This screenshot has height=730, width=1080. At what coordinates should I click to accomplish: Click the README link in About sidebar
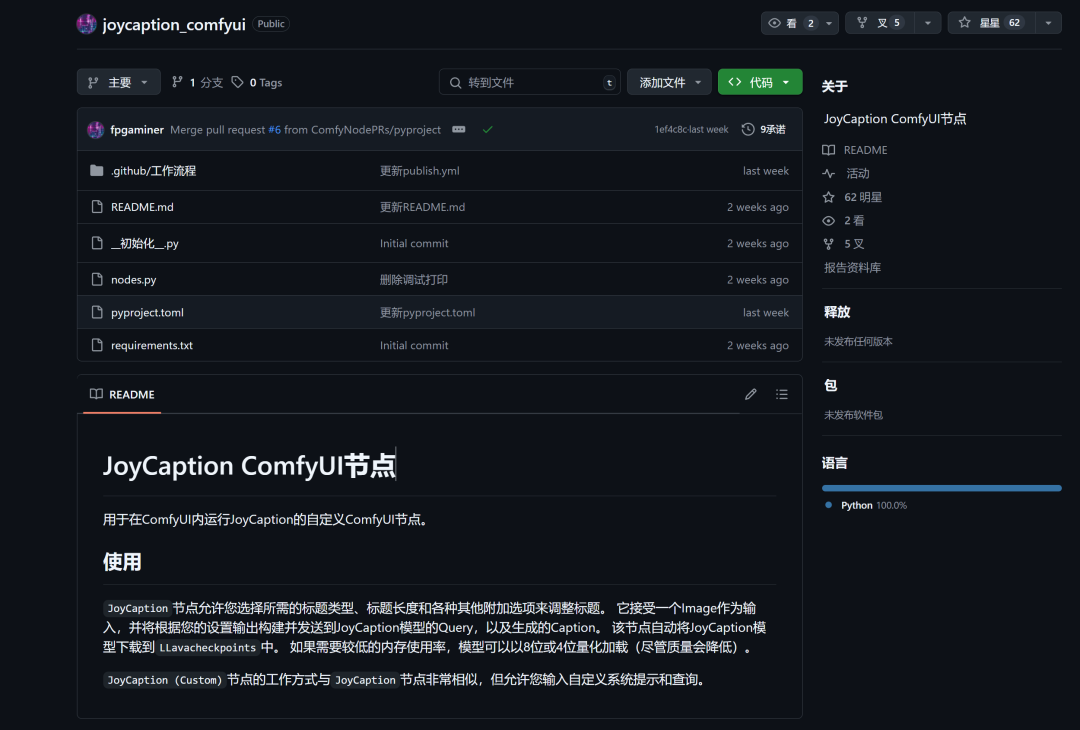tap(855, 150)
